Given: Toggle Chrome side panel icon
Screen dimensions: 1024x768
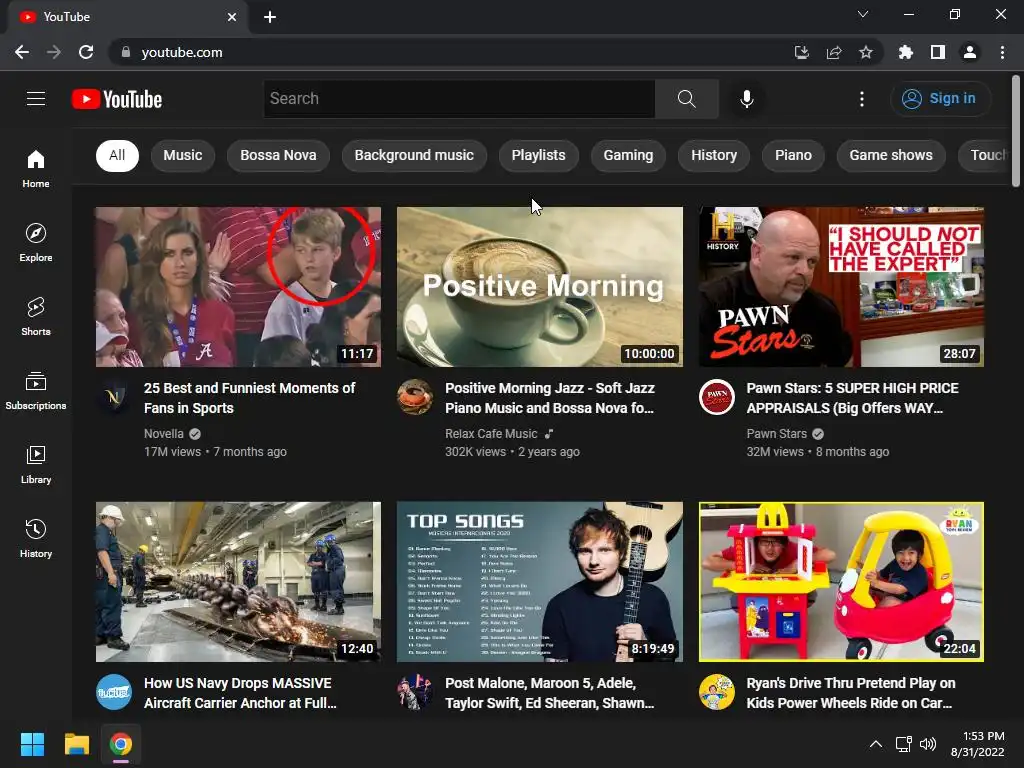Looking at the screenshot, I should [938, 52].
